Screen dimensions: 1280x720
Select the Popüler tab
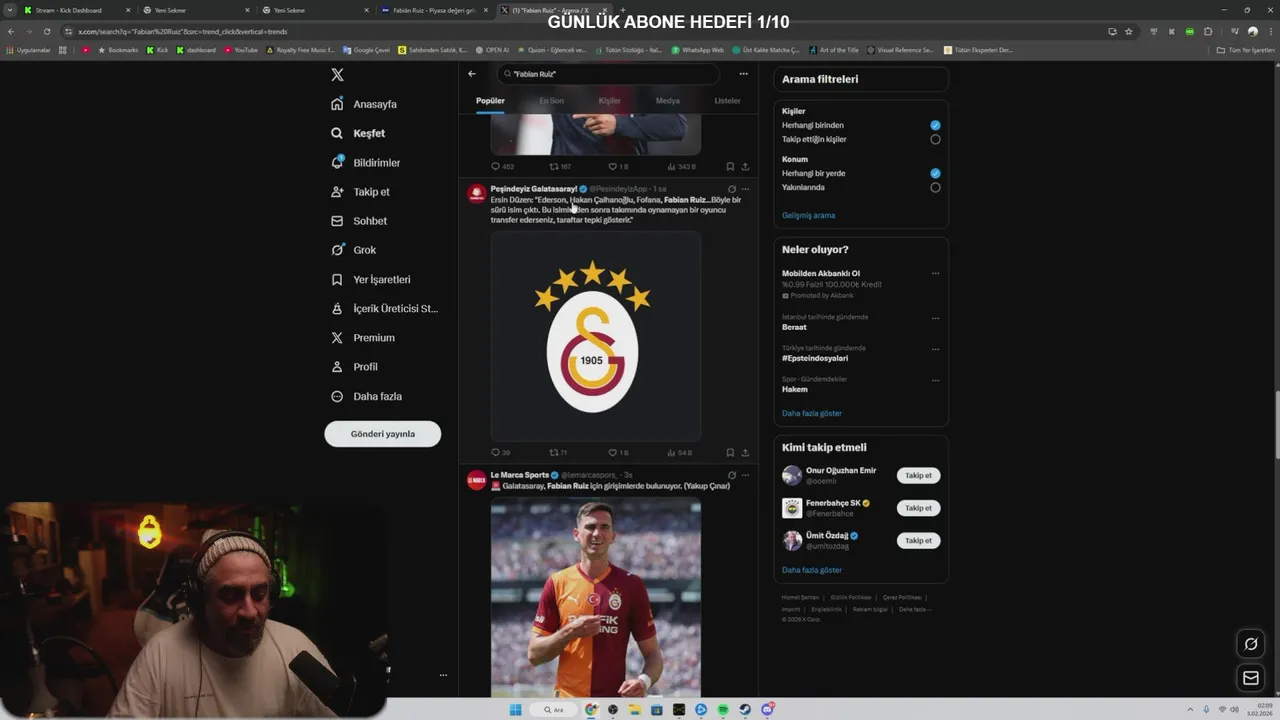pos(490,101)
